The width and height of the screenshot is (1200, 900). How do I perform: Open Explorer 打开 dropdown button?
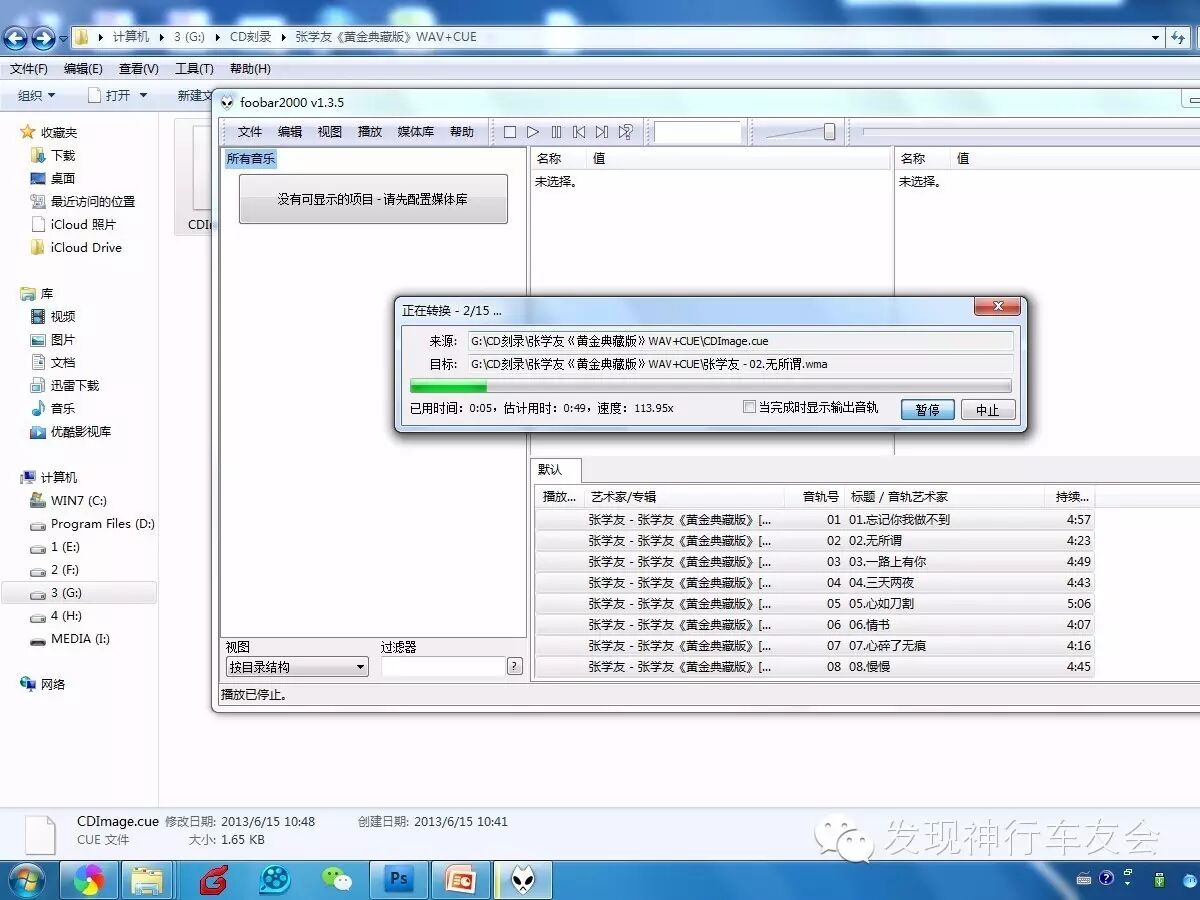118,95
